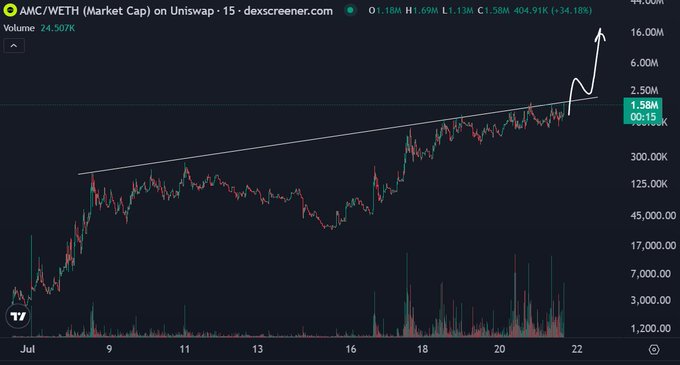680x365 pixels.
Task: Open chart settings gear icon
Action: coord(654,349)
